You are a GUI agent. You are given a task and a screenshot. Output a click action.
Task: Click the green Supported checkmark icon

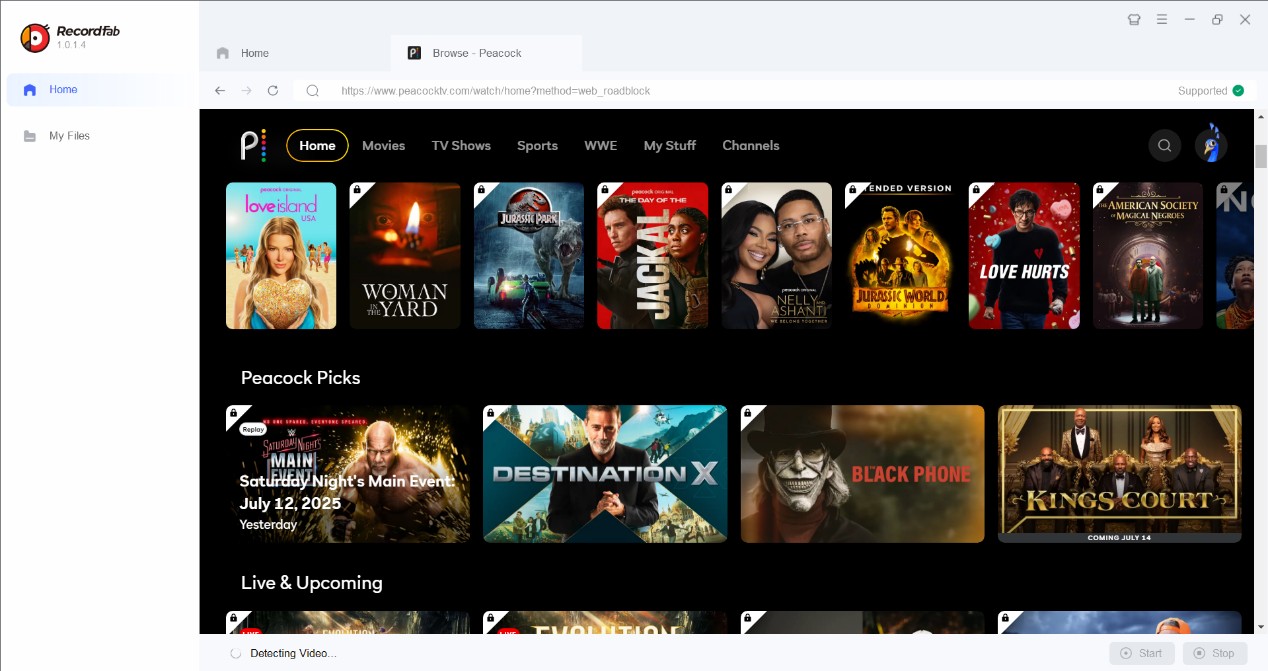(1238, 91)
